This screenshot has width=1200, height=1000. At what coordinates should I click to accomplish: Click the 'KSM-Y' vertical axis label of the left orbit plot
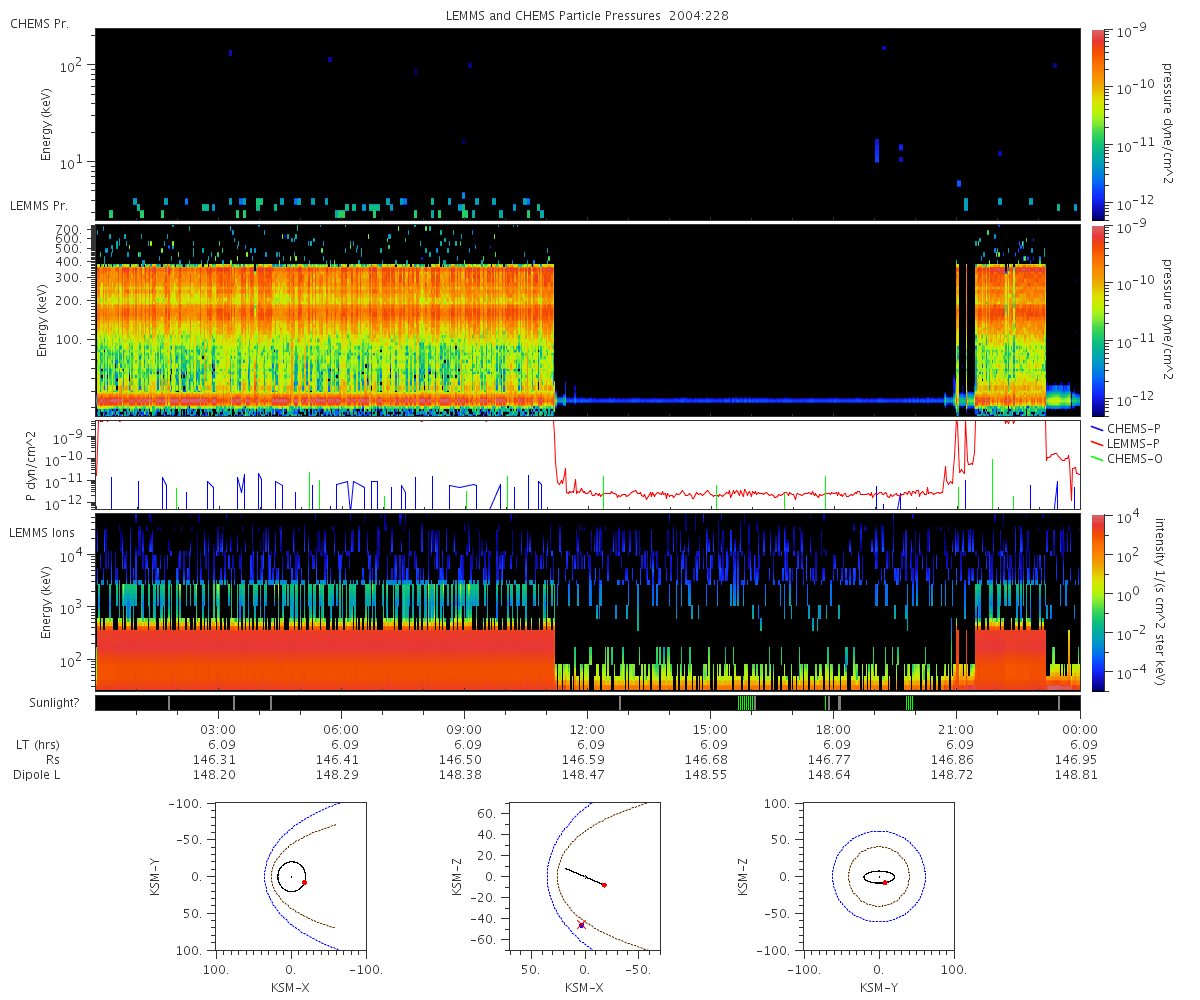click(x=157, y=876)
